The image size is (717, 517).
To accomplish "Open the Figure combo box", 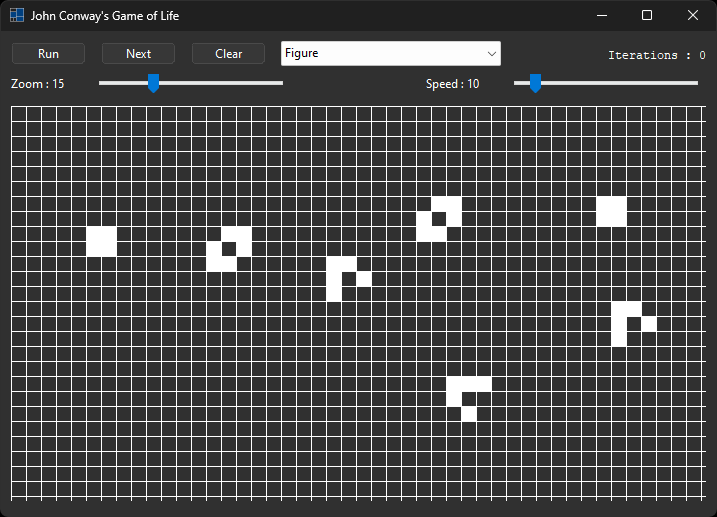I will (x=380, y=53).
